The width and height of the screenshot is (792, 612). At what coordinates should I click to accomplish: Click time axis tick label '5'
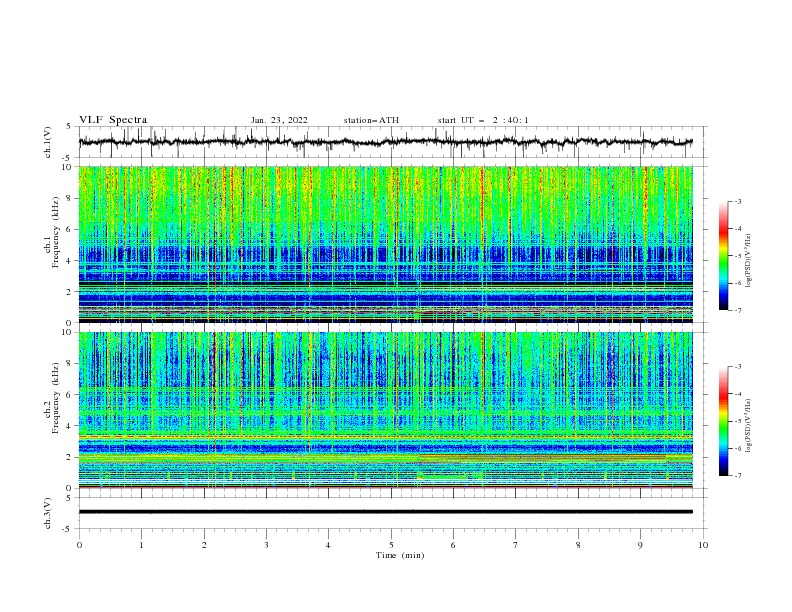[391, 545]
